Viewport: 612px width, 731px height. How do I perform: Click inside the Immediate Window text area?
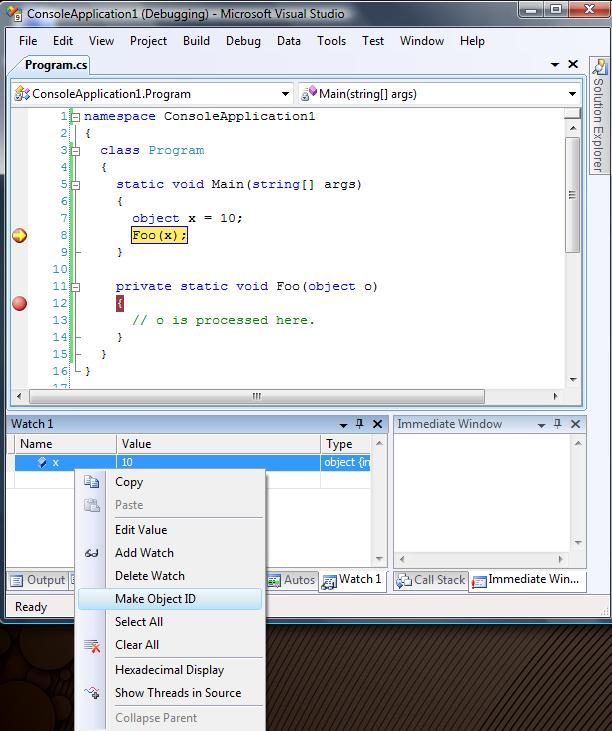click(482, 493)
